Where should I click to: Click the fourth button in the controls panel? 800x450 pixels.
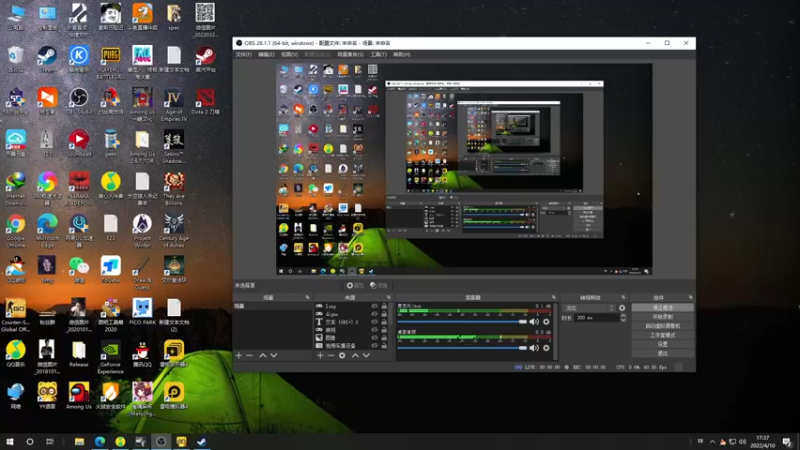coord(662,335)
